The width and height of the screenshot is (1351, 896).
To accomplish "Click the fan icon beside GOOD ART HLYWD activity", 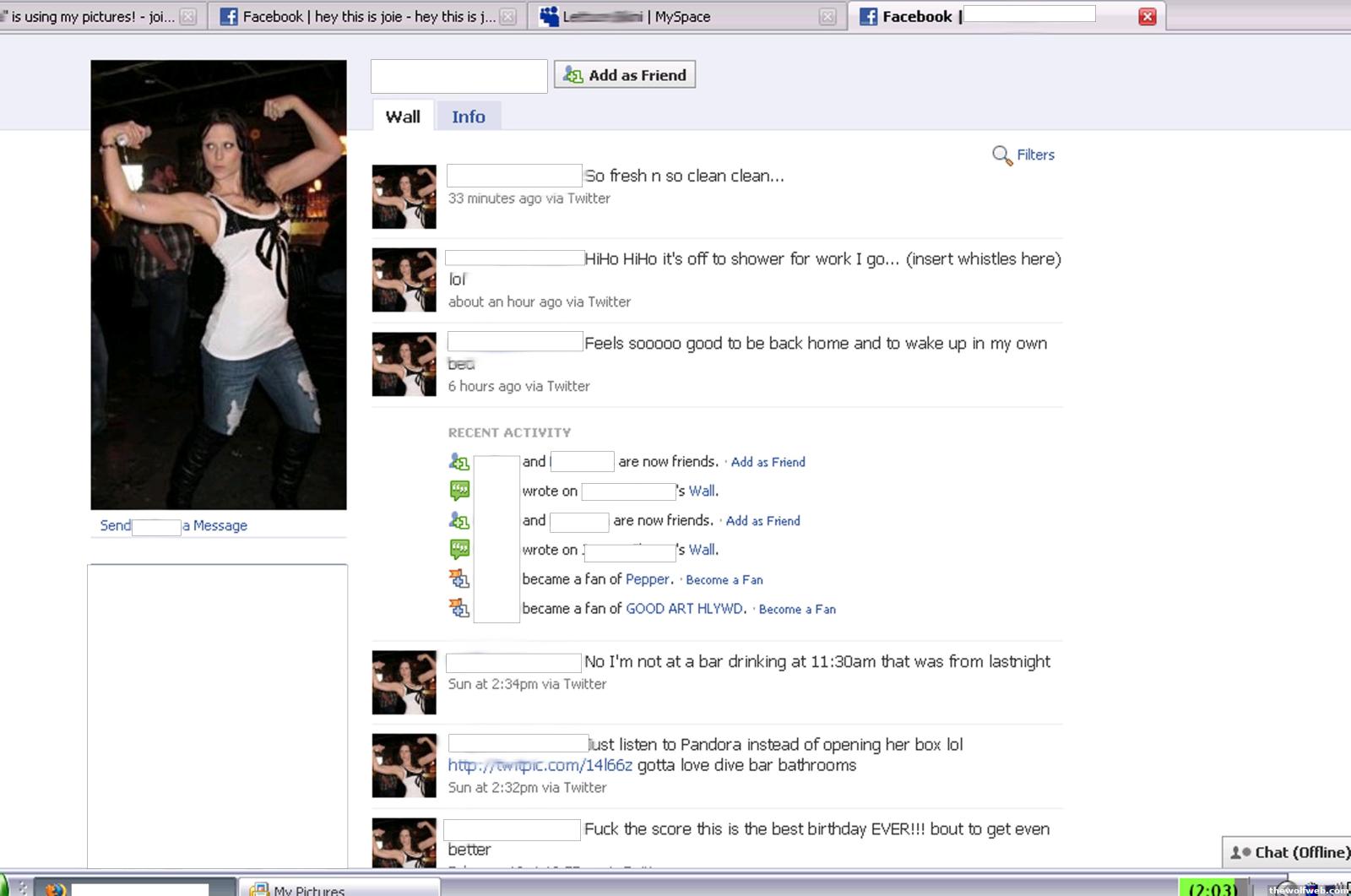I will pyautogui.click(x=459, y=608).
